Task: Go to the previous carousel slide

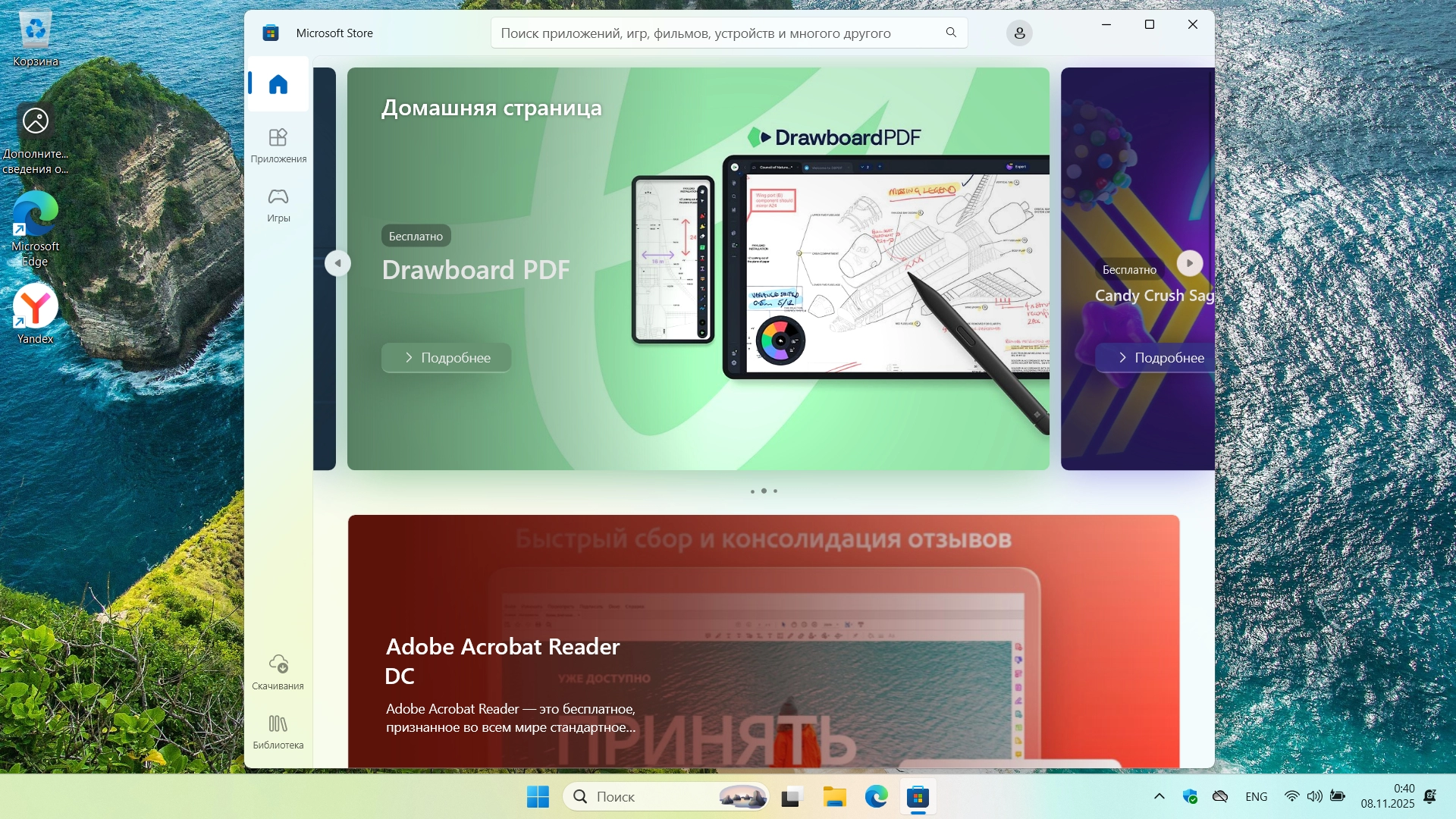Action: coord(337,263)
